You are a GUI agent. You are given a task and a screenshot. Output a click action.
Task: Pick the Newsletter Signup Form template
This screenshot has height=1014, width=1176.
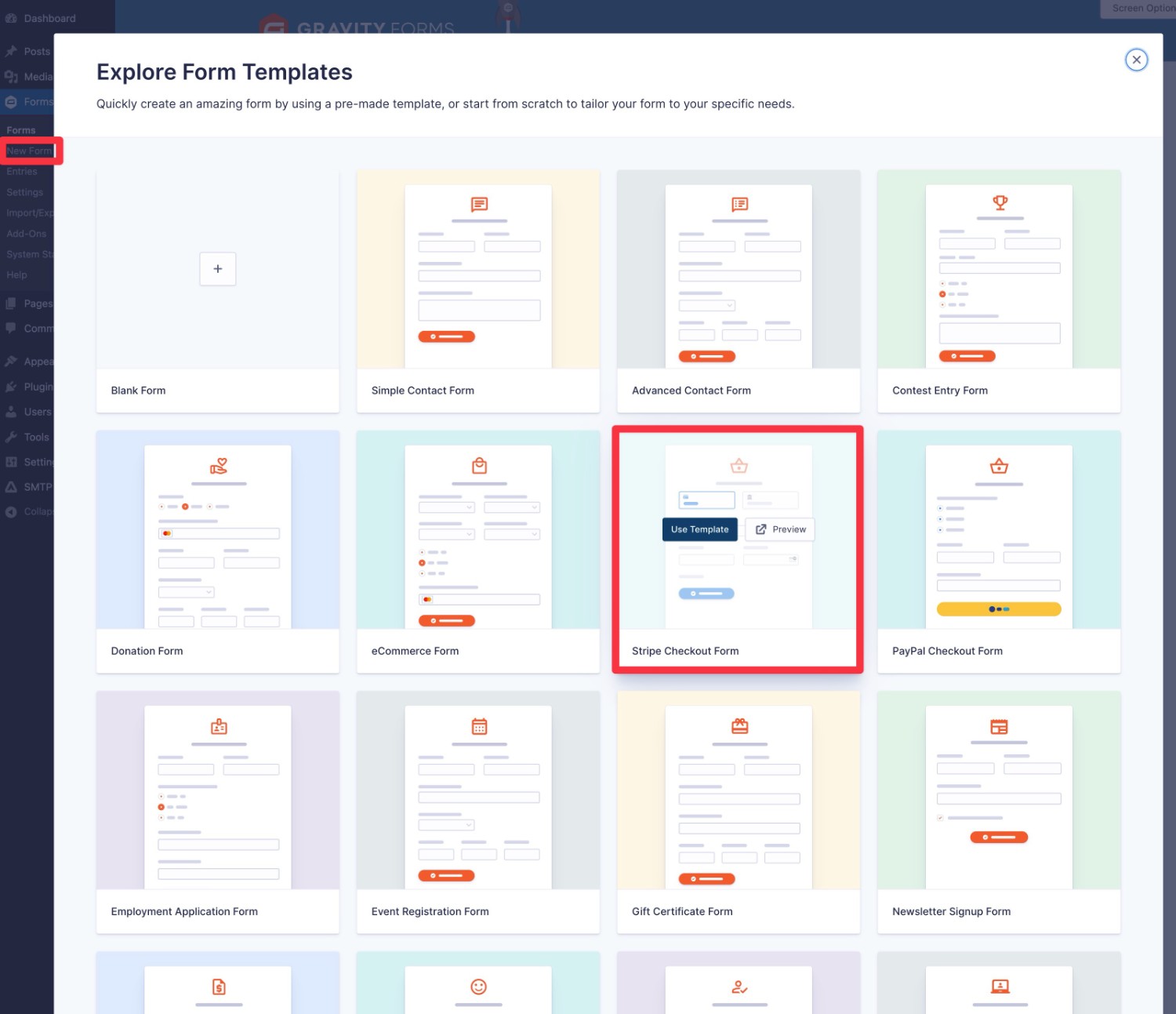tap(999, 812)
